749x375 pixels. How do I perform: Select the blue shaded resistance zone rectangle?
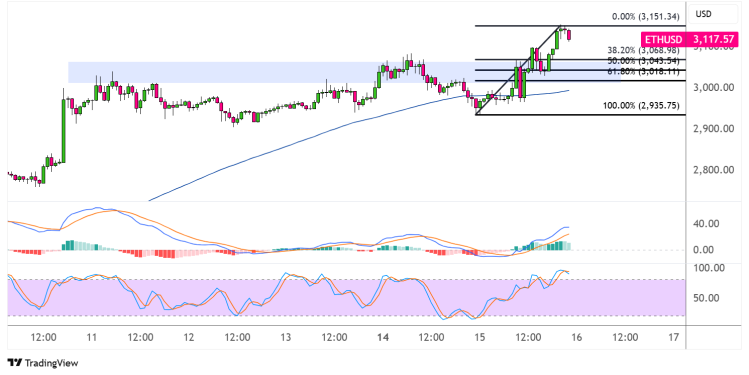pos(344,72)
